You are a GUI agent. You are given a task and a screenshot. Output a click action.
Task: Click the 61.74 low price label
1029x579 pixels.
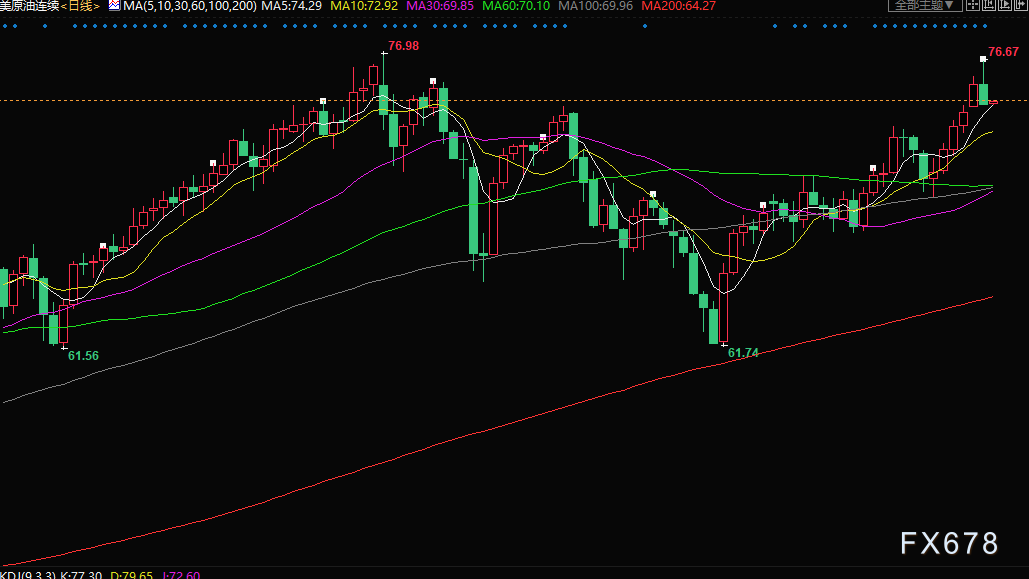(x=743, y=353)
